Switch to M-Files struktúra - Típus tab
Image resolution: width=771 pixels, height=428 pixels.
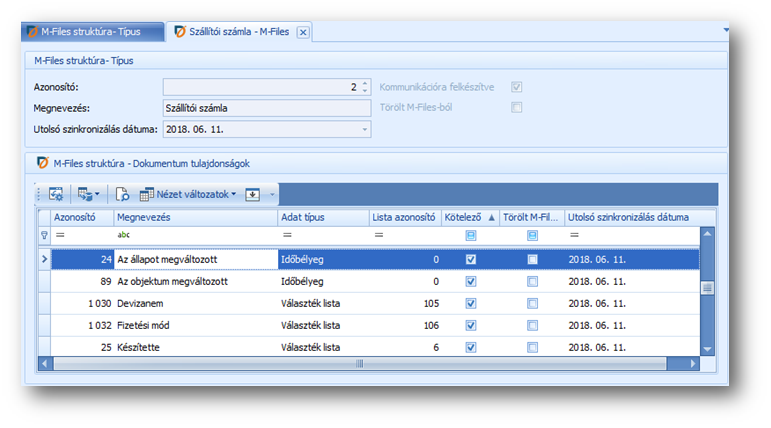(90, 32)
